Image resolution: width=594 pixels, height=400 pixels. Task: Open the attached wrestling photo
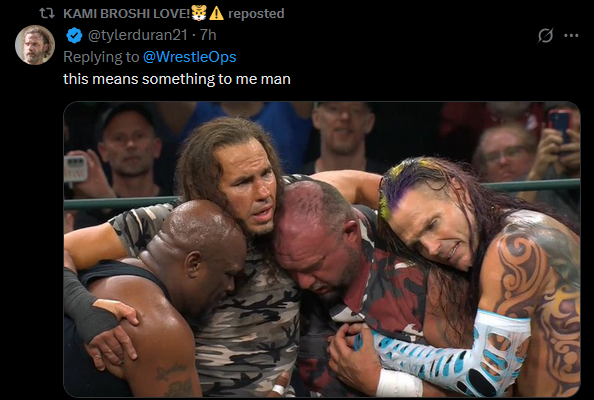322,249
